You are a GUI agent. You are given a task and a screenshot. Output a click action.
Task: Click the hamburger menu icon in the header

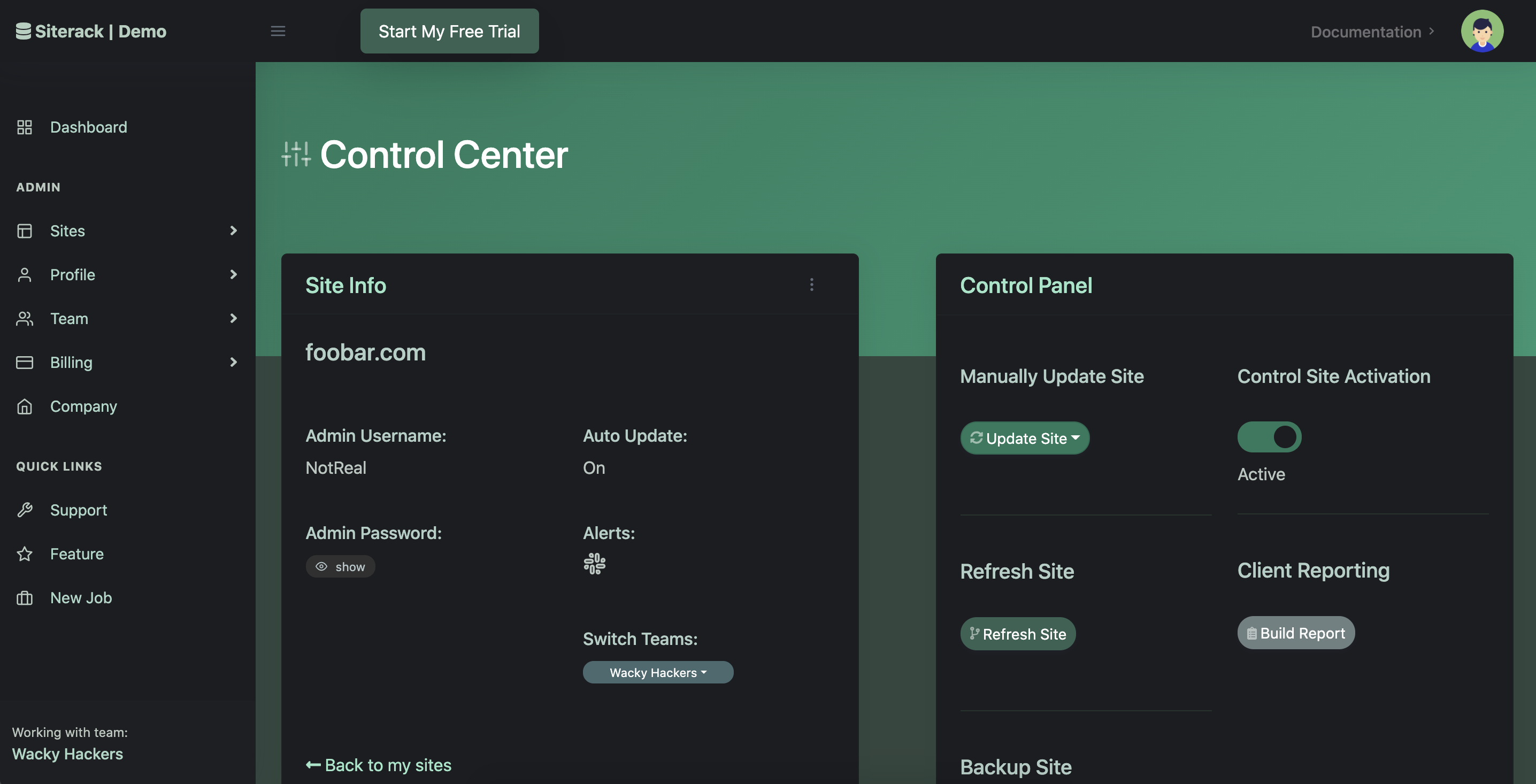click(278, 31)
